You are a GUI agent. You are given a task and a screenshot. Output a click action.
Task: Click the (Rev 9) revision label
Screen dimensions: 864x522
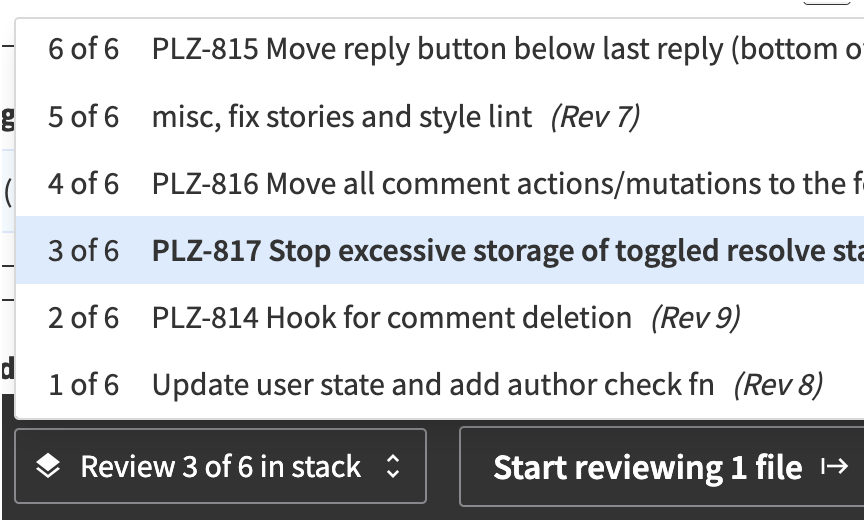pos(696,318)
